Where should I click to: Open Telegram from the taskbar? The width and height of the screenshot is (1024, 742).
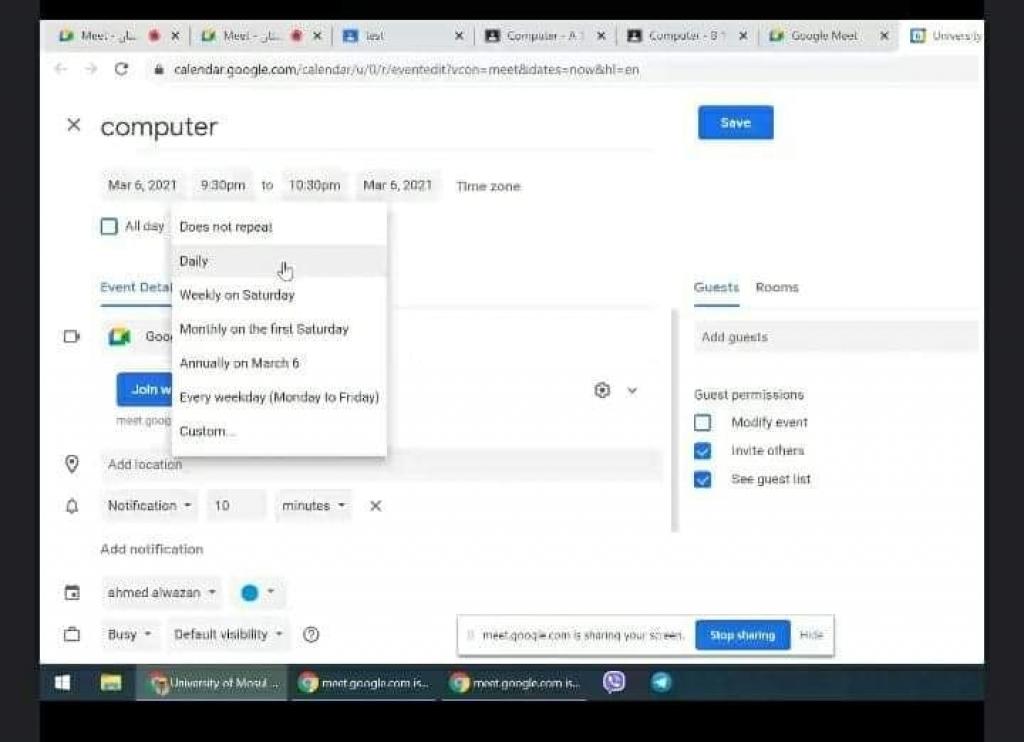pyautogui.click(x=661, y=682)
